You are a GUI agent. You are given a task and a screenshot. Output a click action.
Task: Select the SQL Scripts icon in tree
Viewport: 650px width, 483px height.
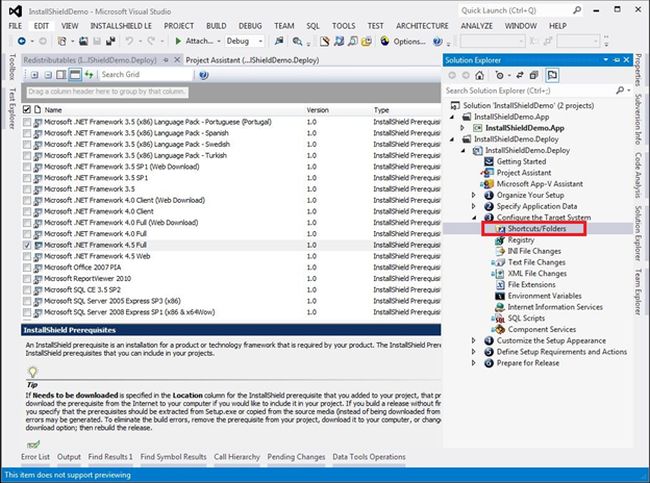coord(499,318)
